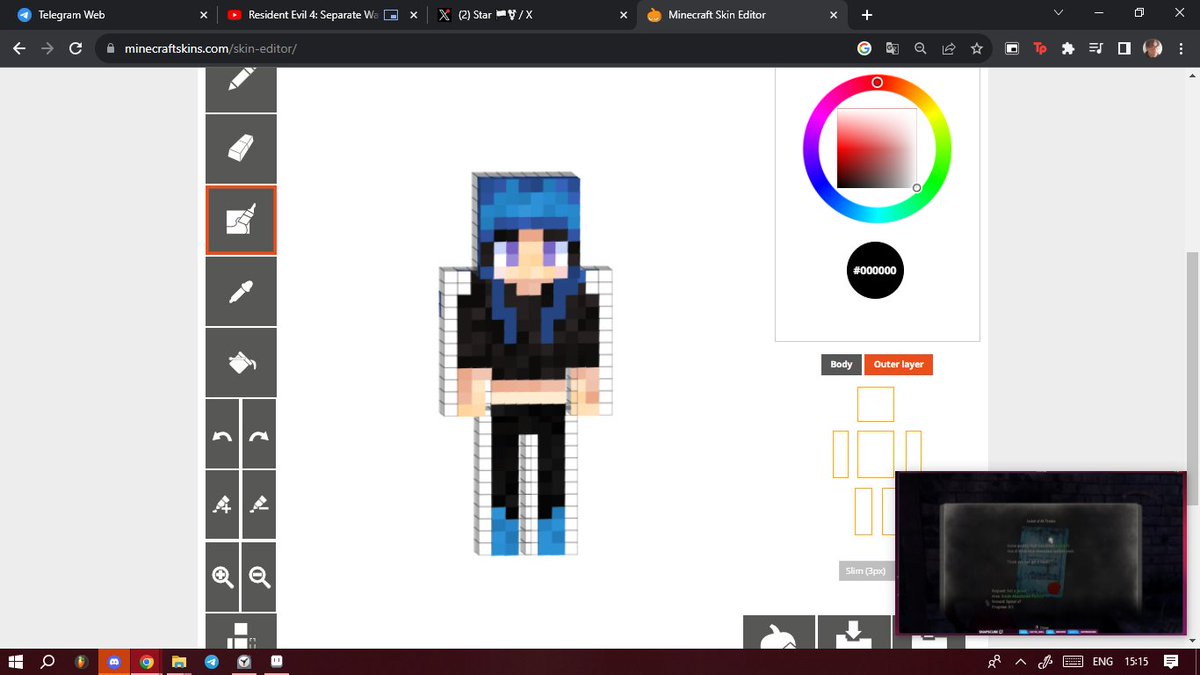Screen dimensions: 1200x675
Task: Click inside the saturation square picker
Action: (x=877, y=148)
